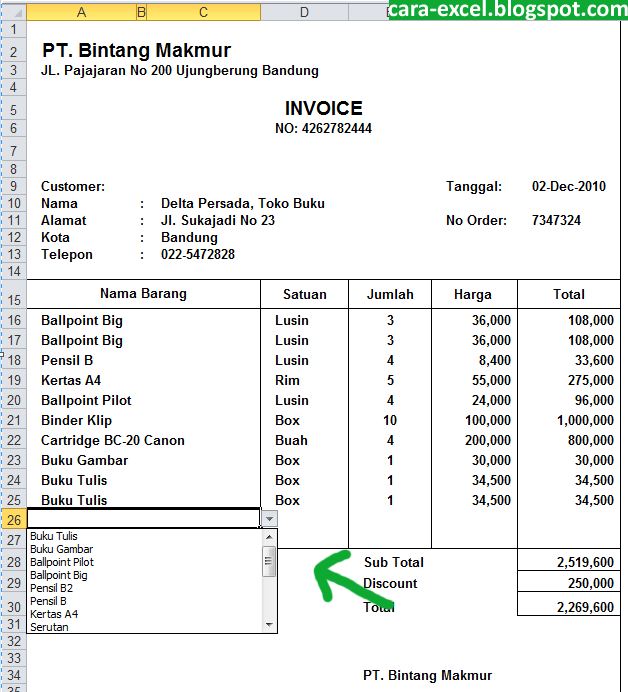Choose Buku Gambar from the dropdown list
Viewport: 628px width, 692px height.
pos(62,549)
